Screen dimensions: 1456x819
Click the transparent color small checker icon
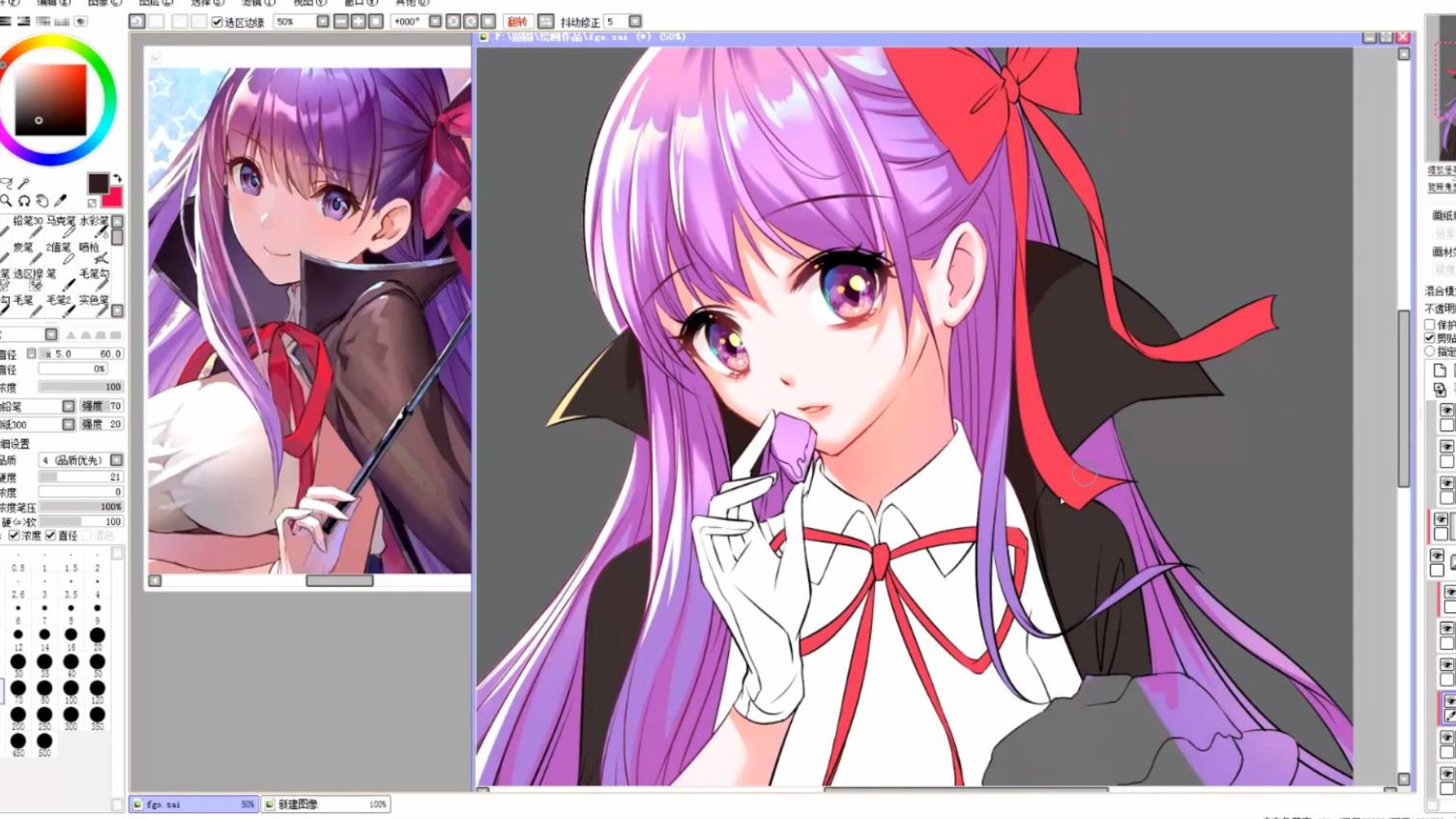tap(92, 202)
